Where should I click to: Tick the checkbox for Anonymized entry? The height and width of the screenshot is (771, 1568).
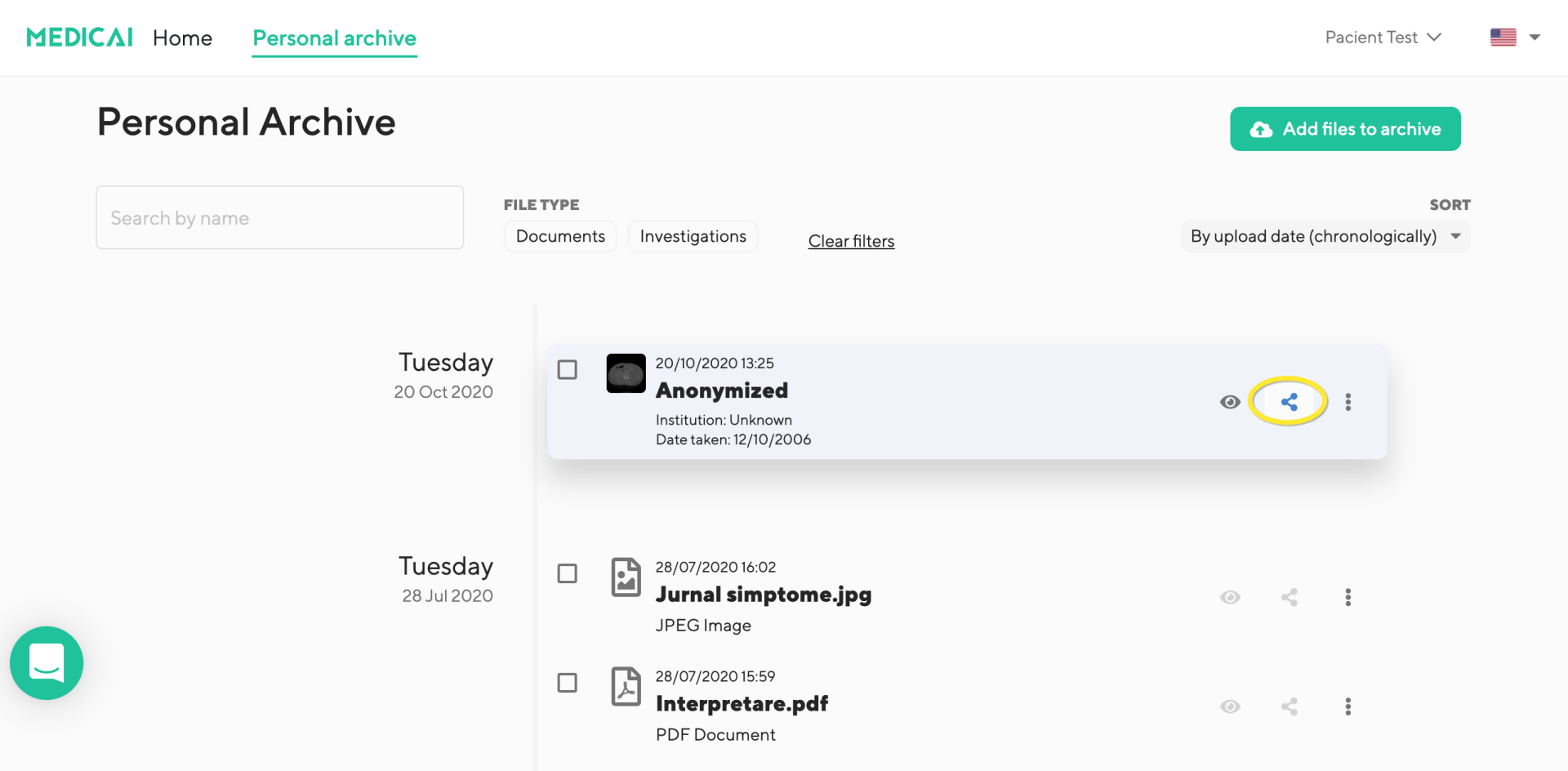(567, 370)
